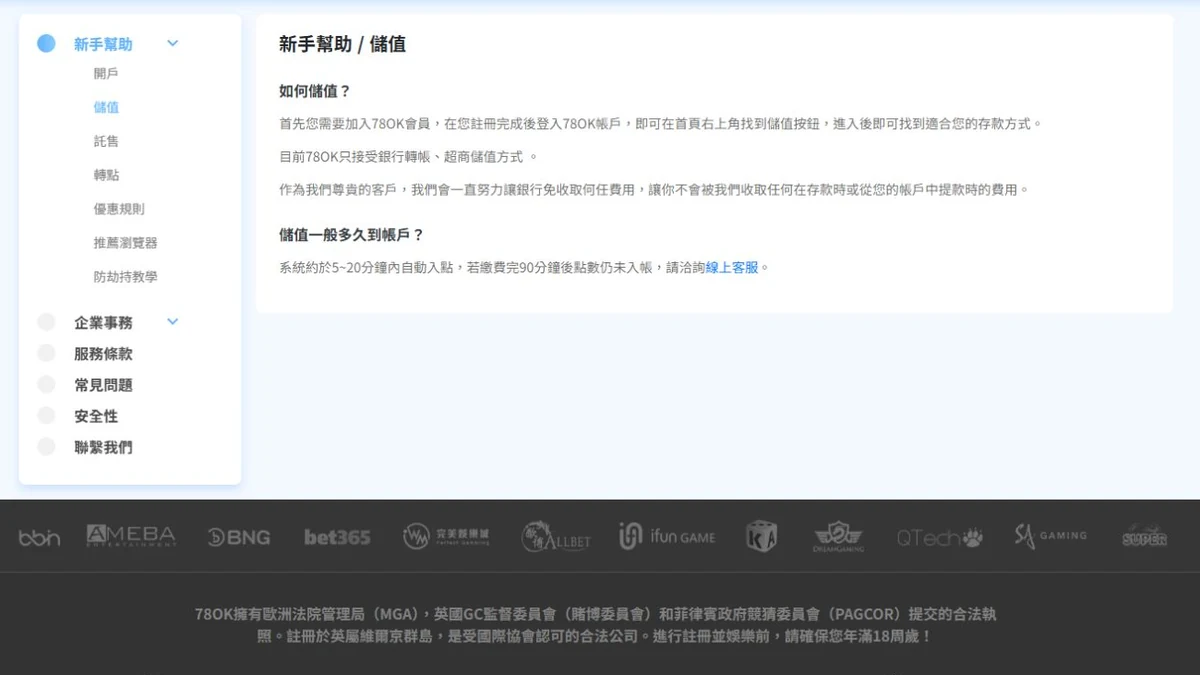The width and height of the screenshot is (1200, 675).
Task: Click the 新手幫助 / 儲值 page heading
Action: [342, 44]
